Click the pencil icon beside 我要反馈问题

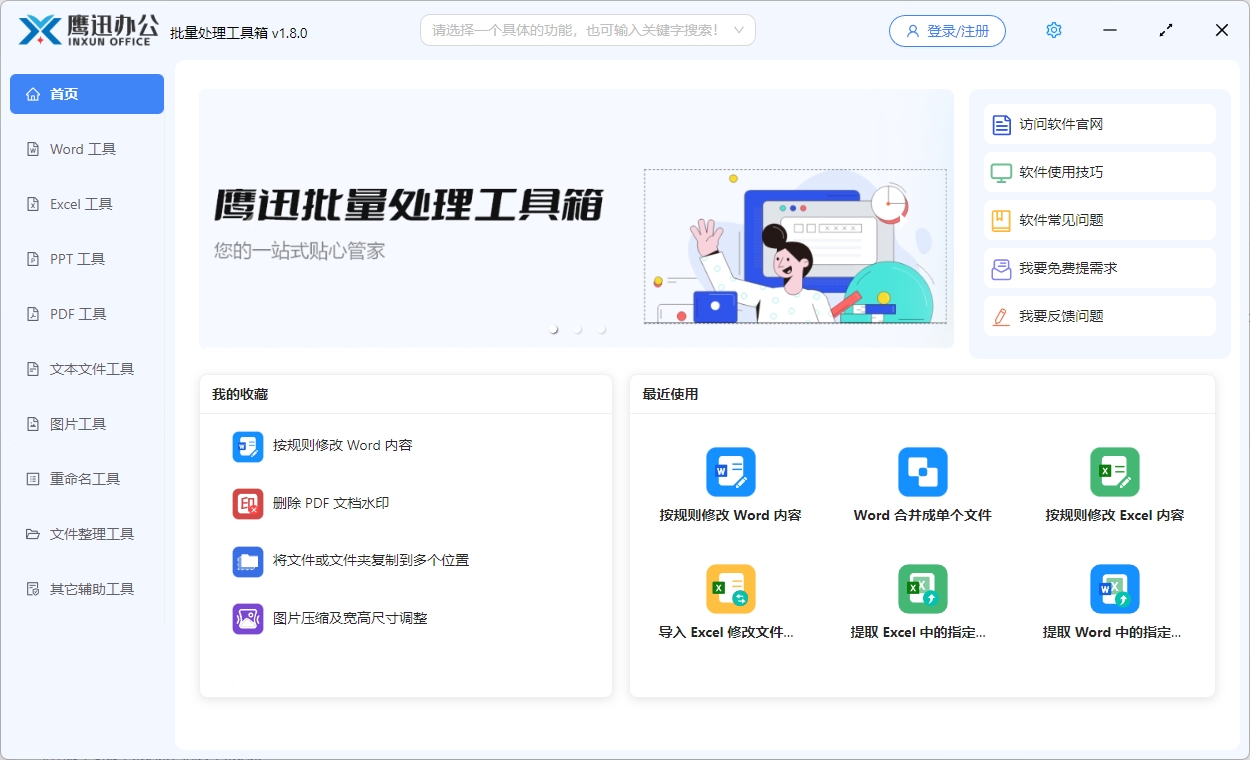(x=1001, y=316)
